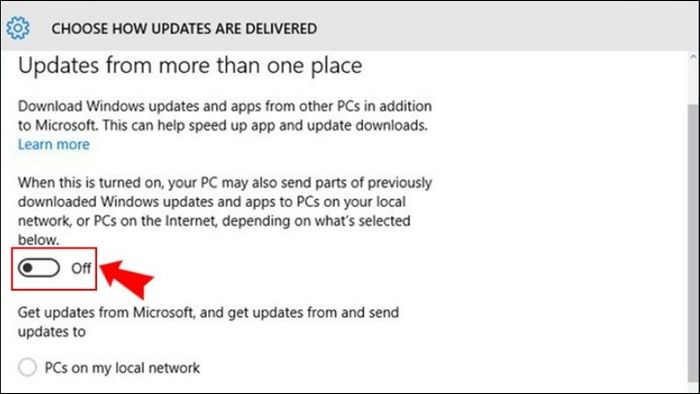Click the Settings gear icon
This screenshot has width=700, height=394.
(18, 28)
